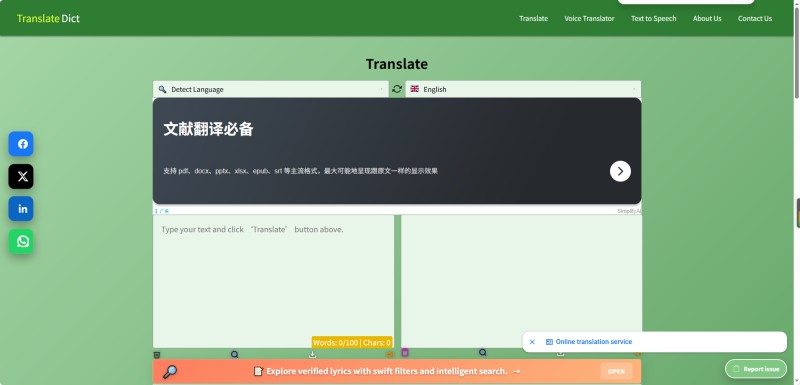Open the Detect Language source dropdown
800x385 pixels.
point(270,89)
